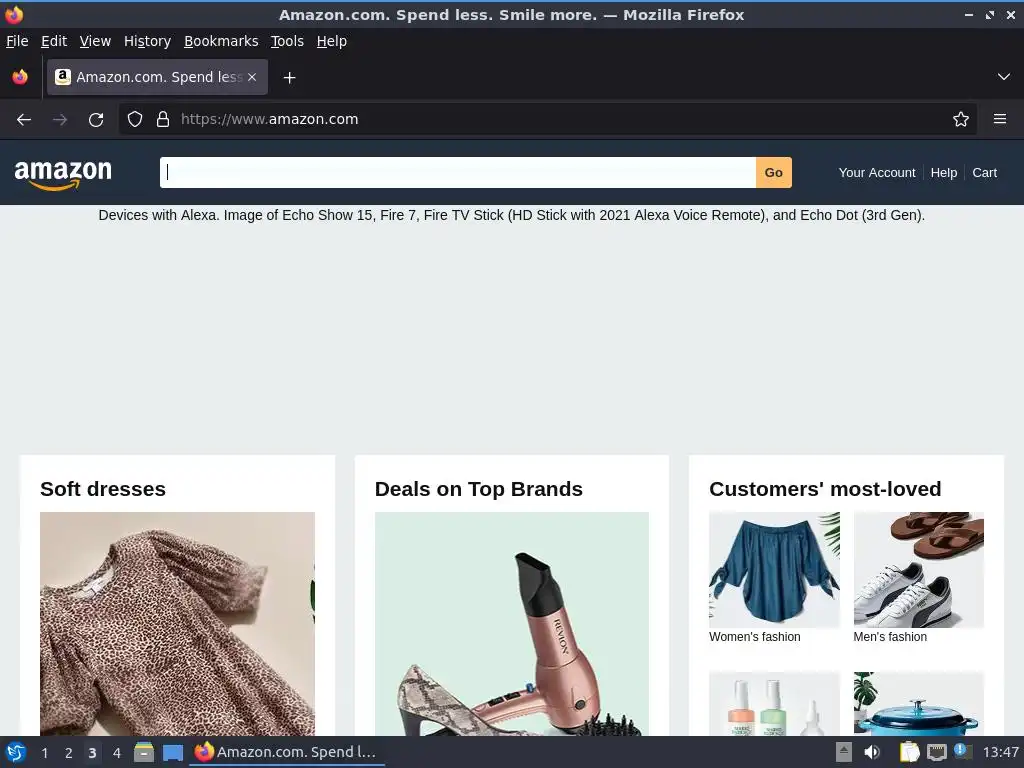This screenshot has width=1024, height=768.
Task: Click the Devices with Alexa banner text
Action: click(511, 215)
